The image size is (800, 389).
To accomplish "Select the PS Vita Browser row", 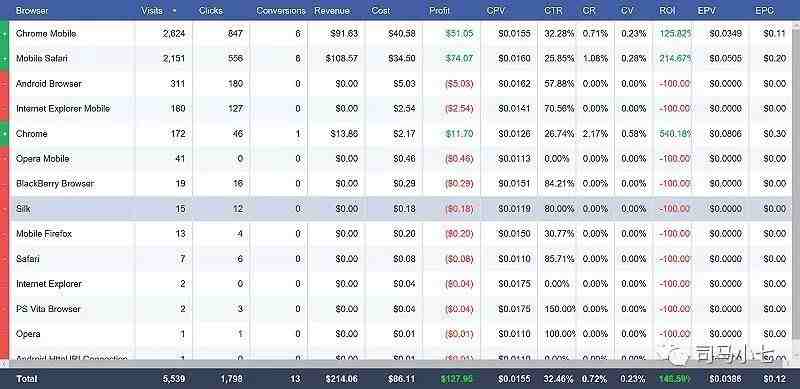I will coord(401,309).
